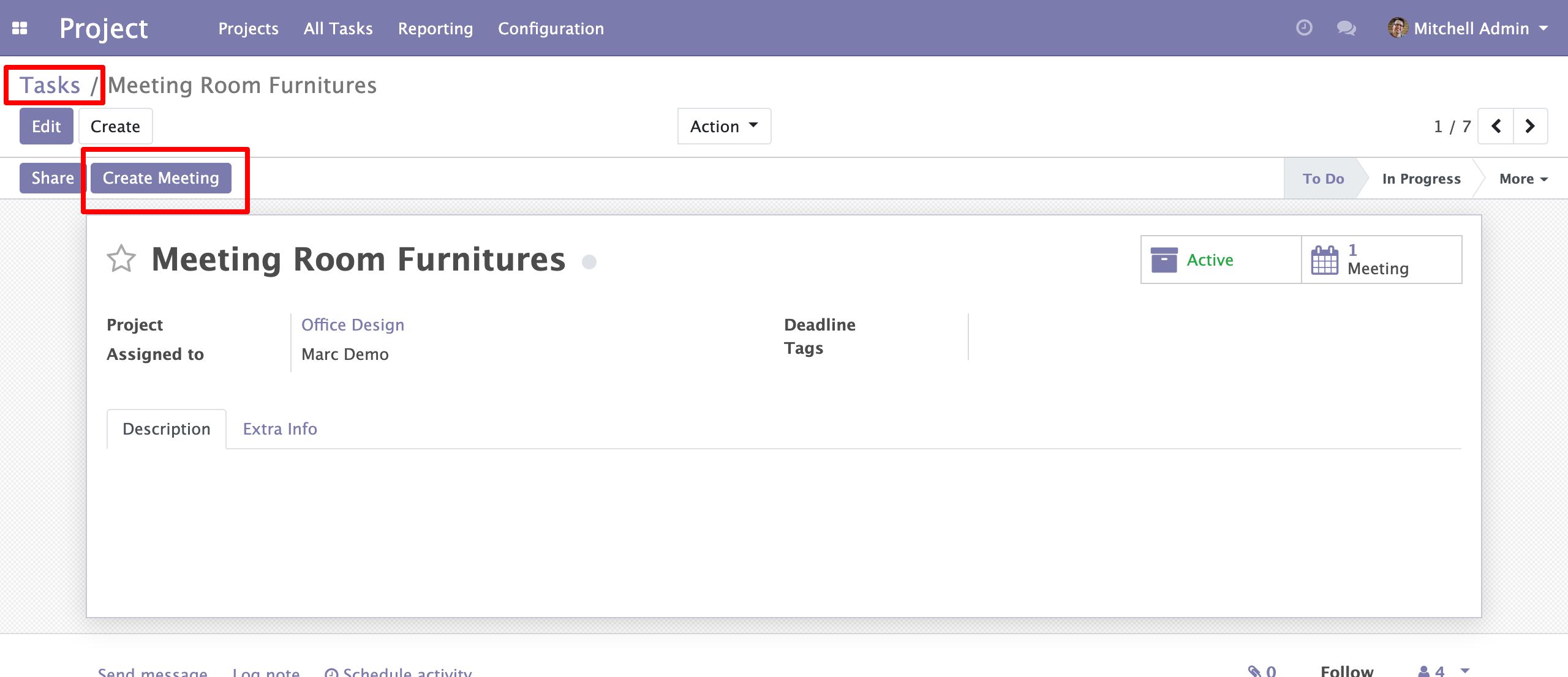The image size is (1568, 677).
Task: Open the apps grid menu icon
Action: tap(20, 28)
